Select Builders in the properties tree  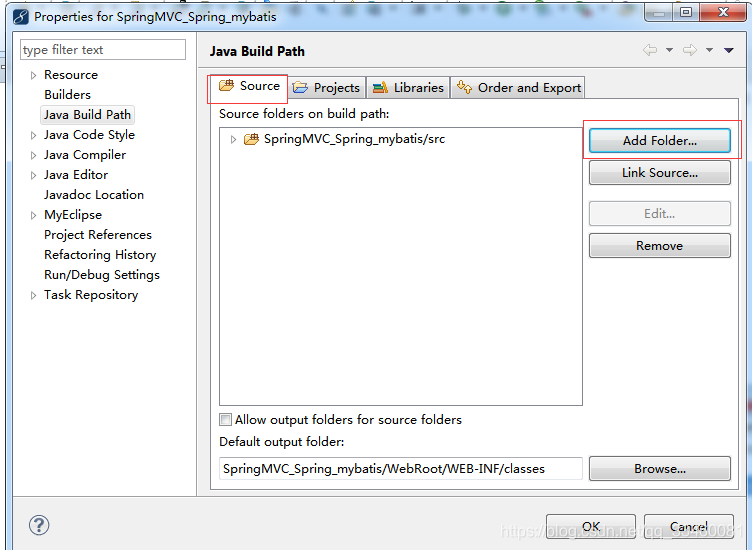(68, 95)
